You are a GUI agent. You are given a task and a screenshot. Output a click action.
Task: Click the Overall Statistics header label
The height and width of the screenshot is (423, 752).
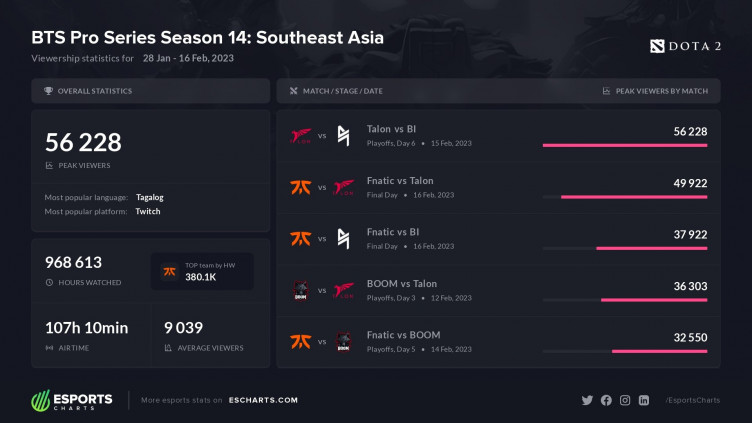coord(95,91)
